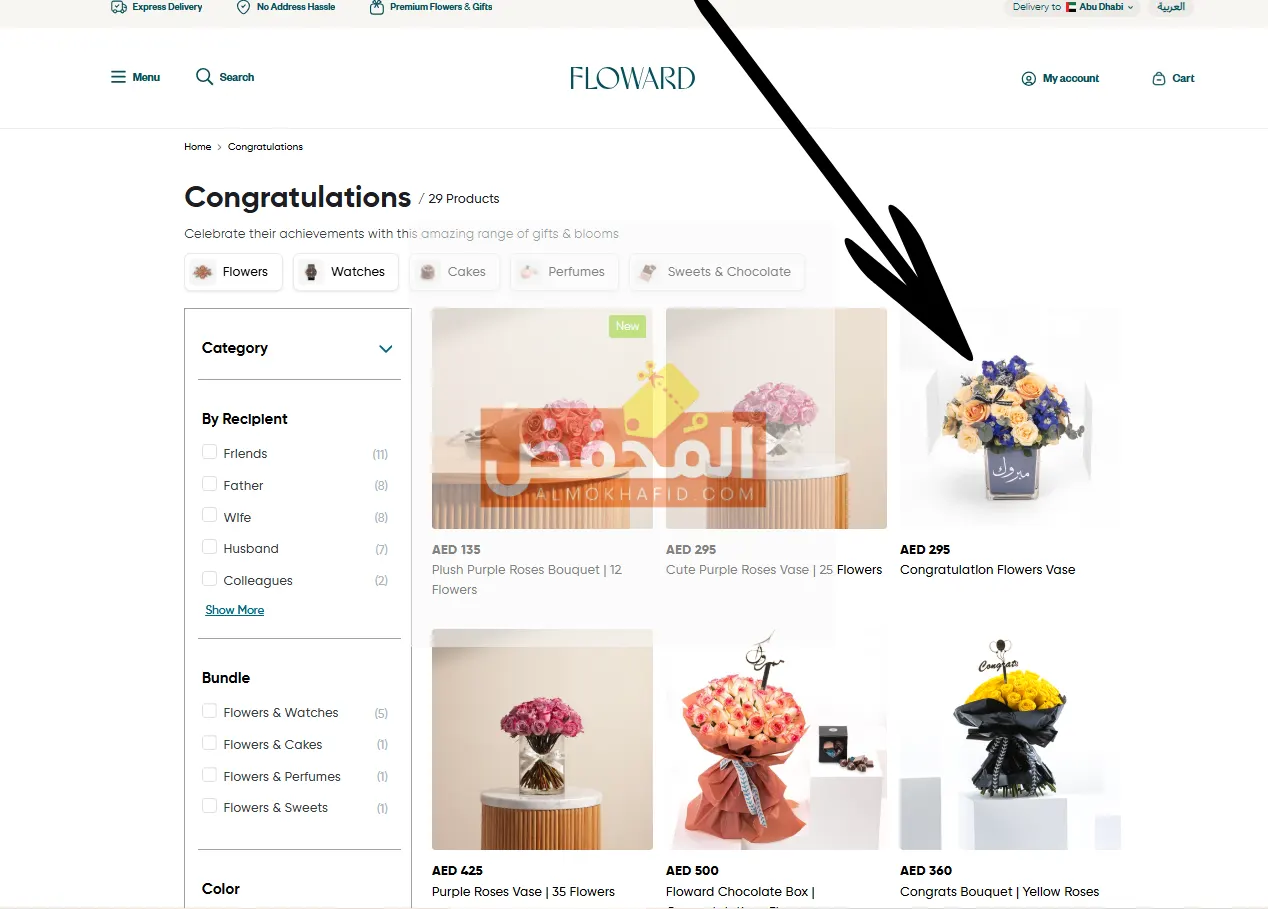Open Congrats Bouquet Yellow Roses product link
Image resolution: width=1268 pixels, height=909 pixels.
999,891
